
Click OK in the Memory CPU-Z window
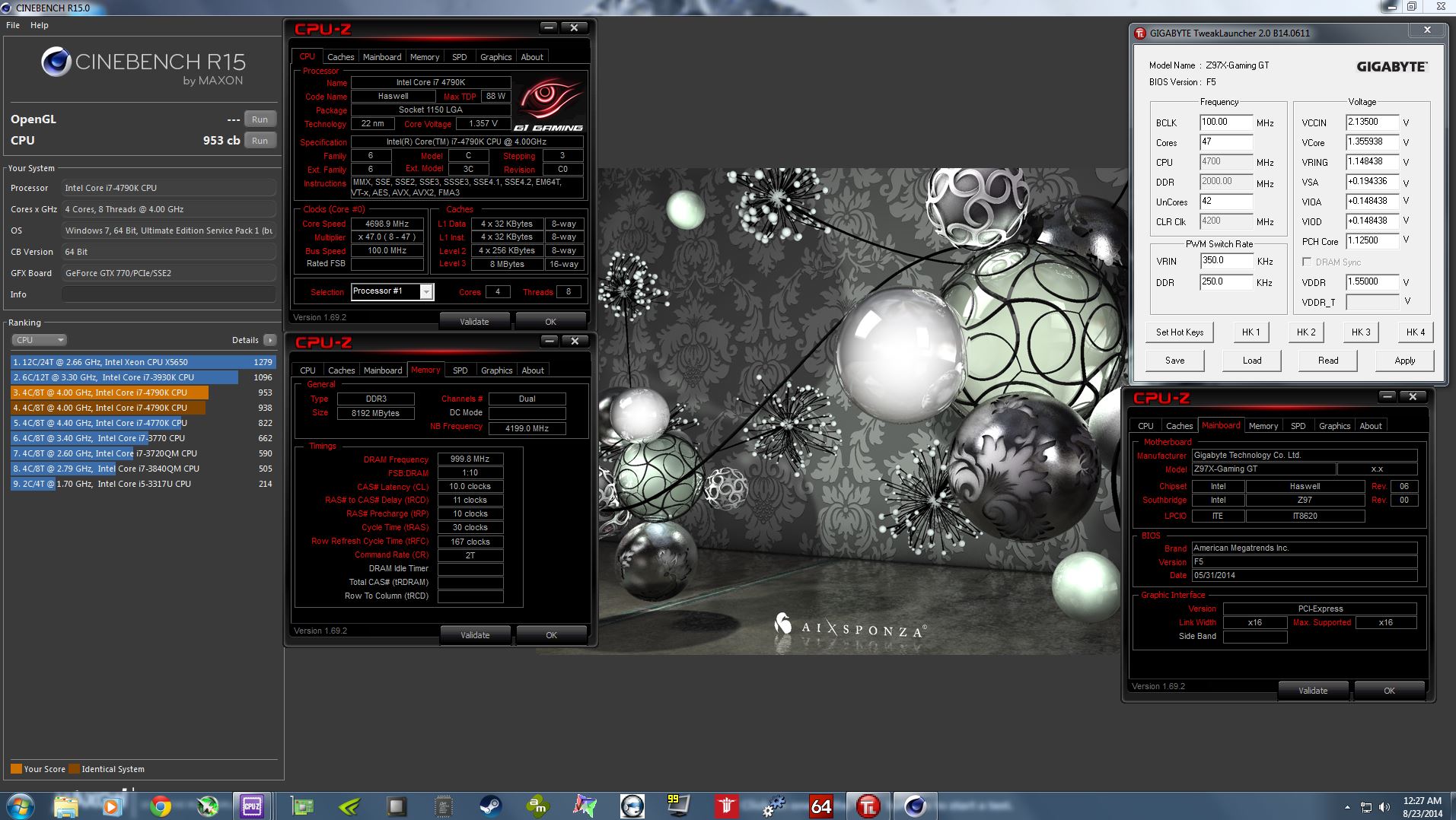(551, 635)
